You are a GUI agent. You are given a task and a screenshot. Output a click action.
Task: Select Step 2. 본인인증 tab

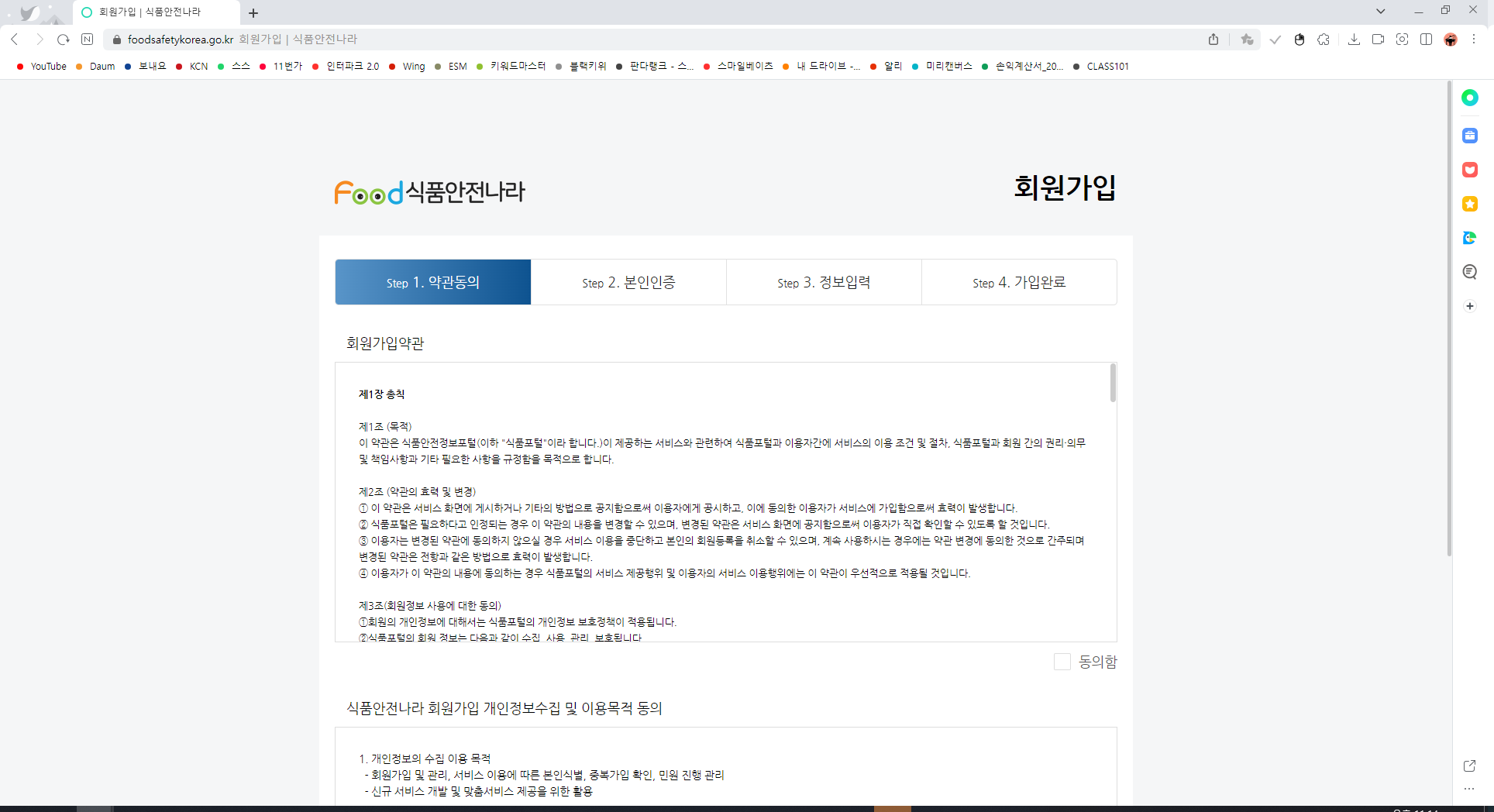[x=628, y=282]
